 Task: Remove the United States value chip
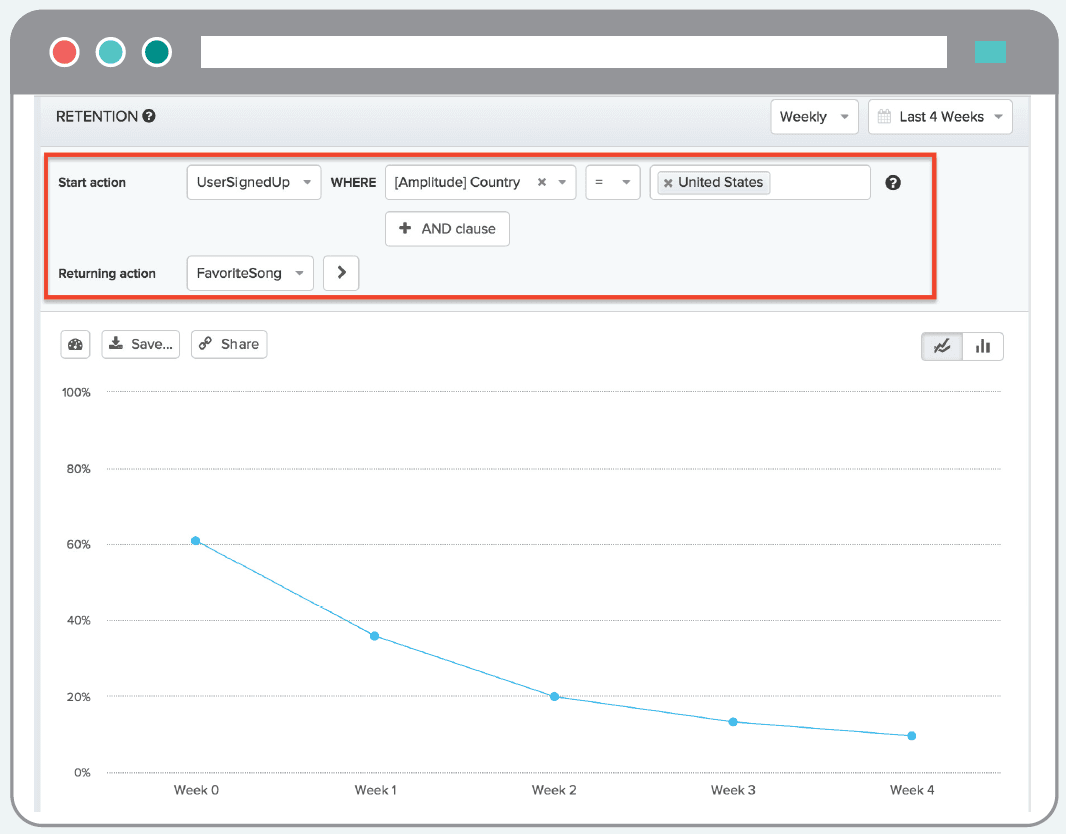670,182
